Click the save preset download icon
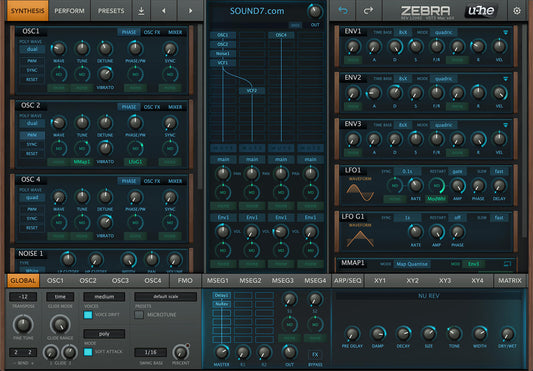Viewport: 533px width, 371px height. [x=141, y=11]
